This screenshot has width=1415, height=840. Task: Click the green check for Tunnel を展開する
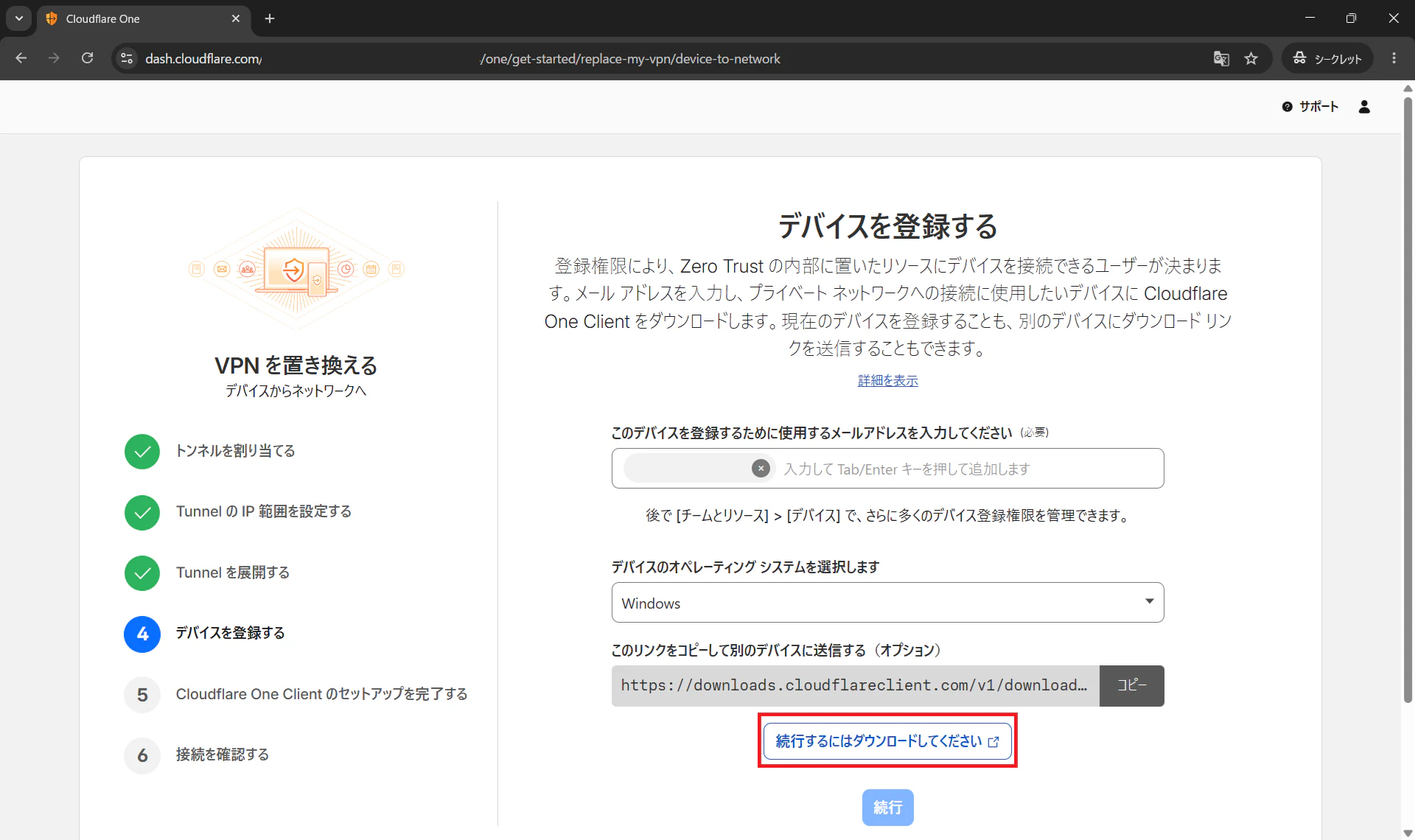coord(142,573)
